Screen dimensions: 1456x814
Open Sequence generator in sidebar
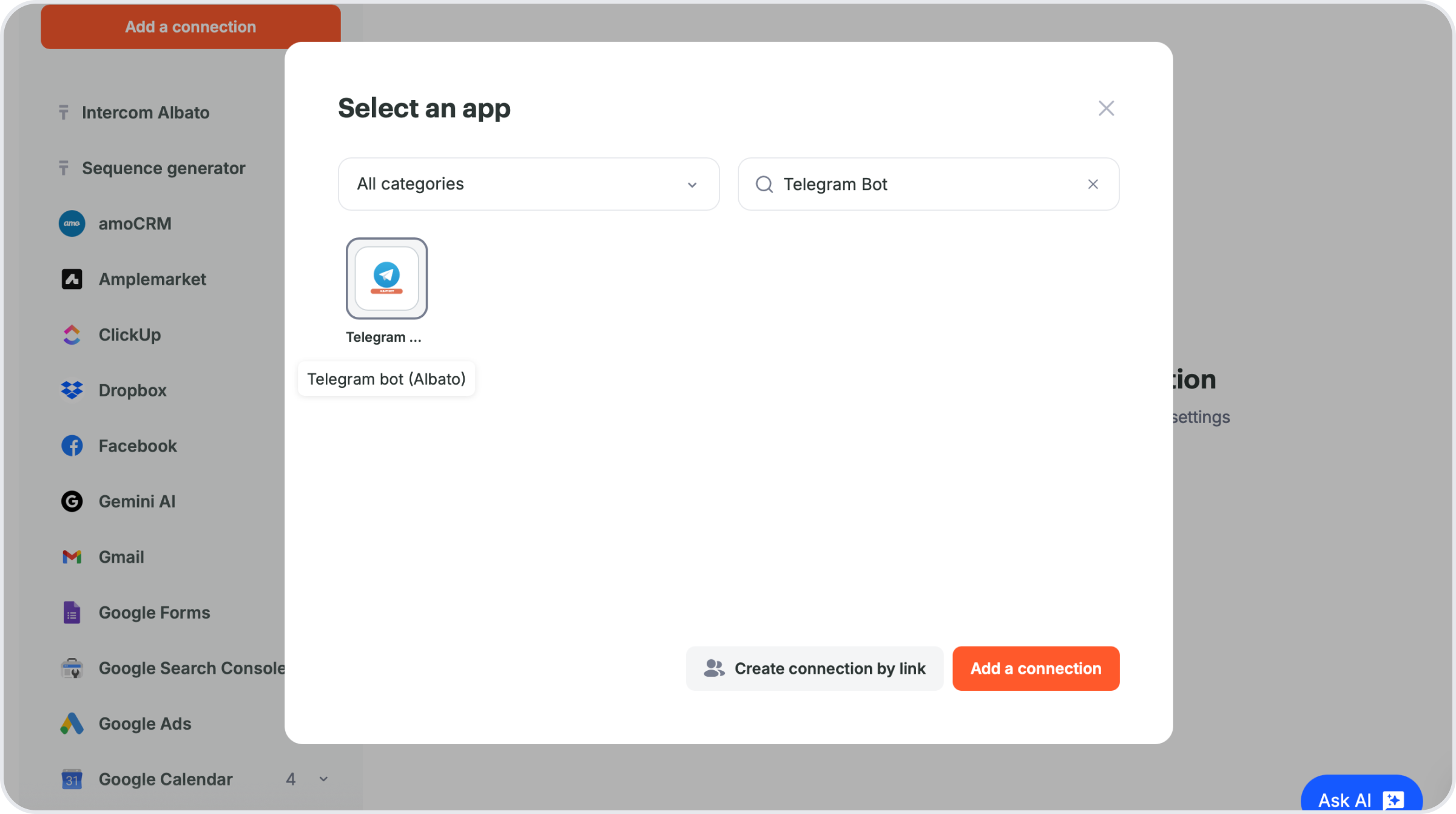point(163,168)
